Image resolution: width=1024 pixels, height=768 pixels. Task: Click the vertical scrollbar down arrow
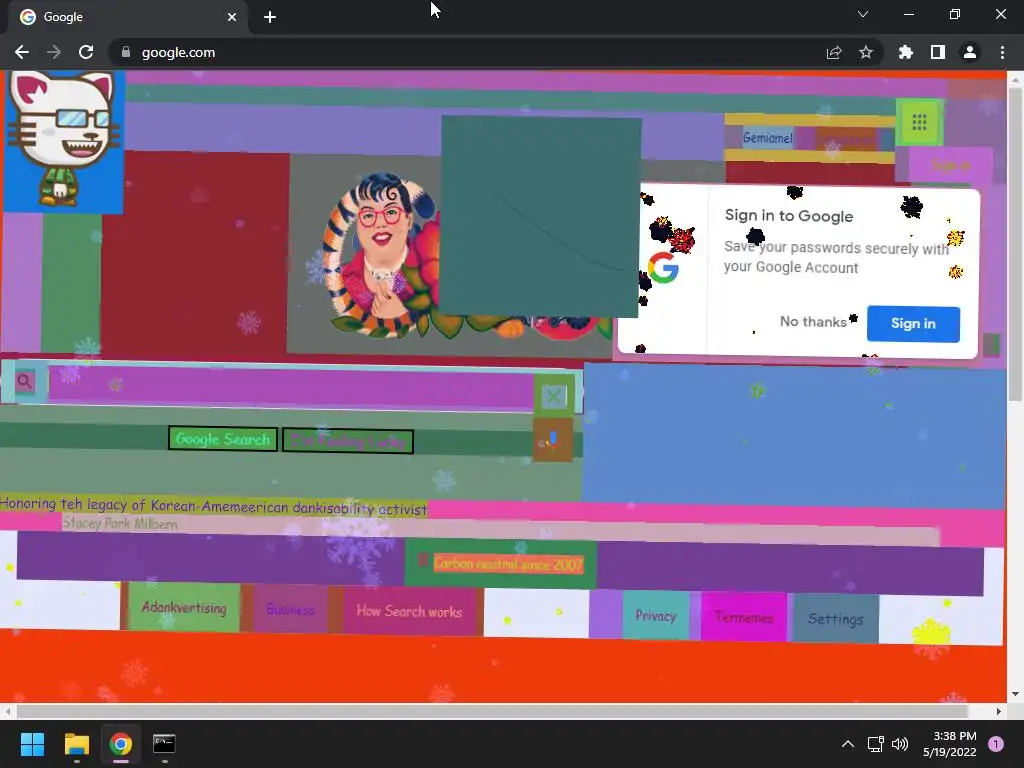click(1016, 694)
